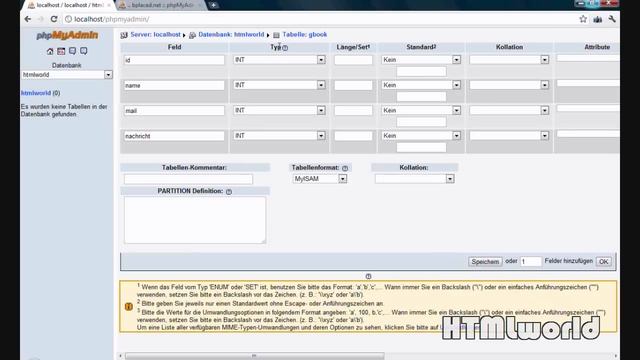Click the number of fields to add input
The width and height of the screenshot is (640, 360).
click(x=531, y=262)
